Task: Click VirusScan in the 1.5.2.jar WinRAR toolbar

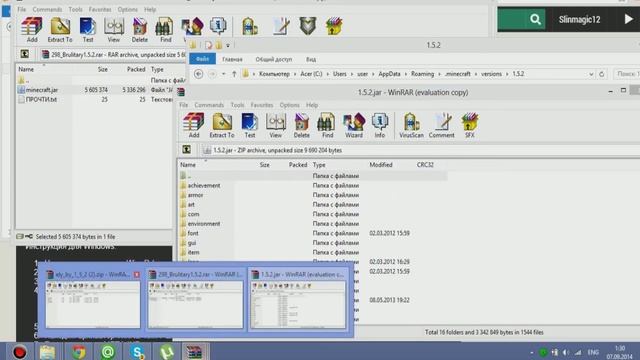Action: coord(411,125)
